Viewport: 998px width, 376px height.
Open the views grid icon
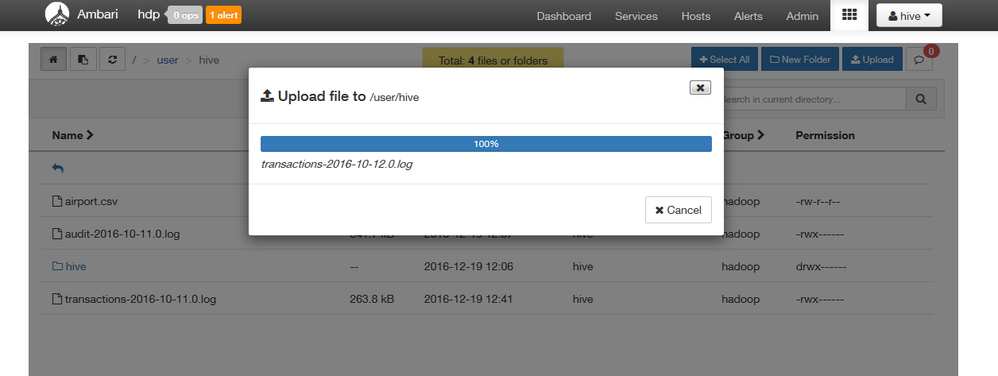pyautogui.click(x=849, y=15)
